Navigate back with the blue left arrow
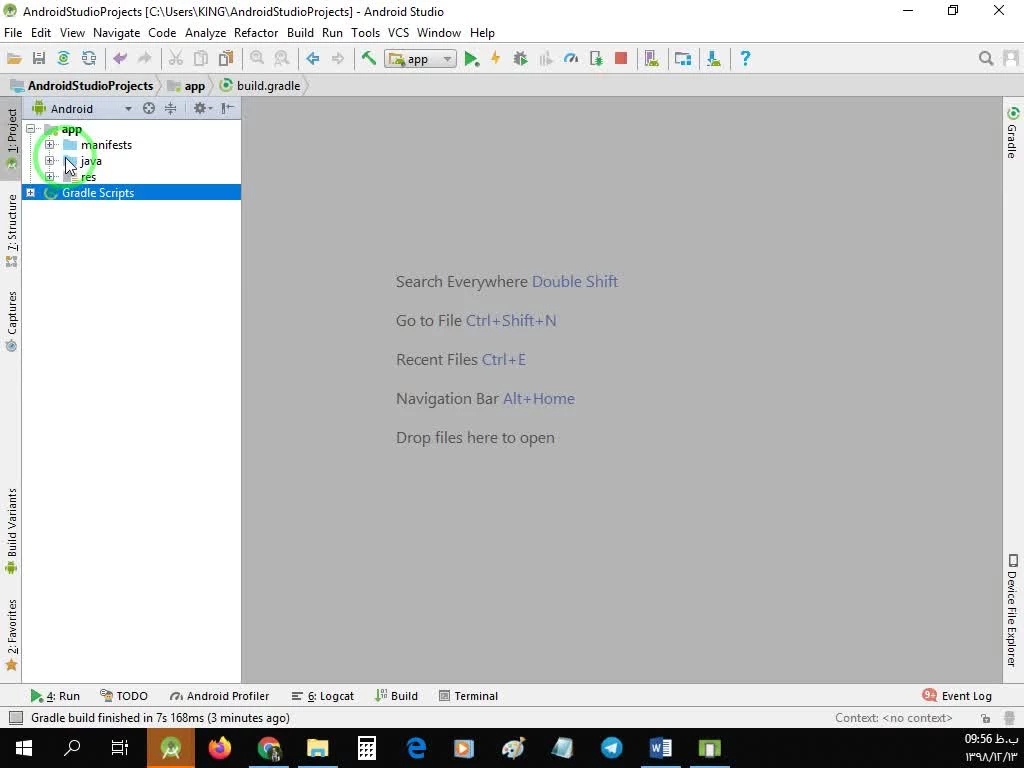Viewport: 1024px width, 768px height. coord(313,59)
